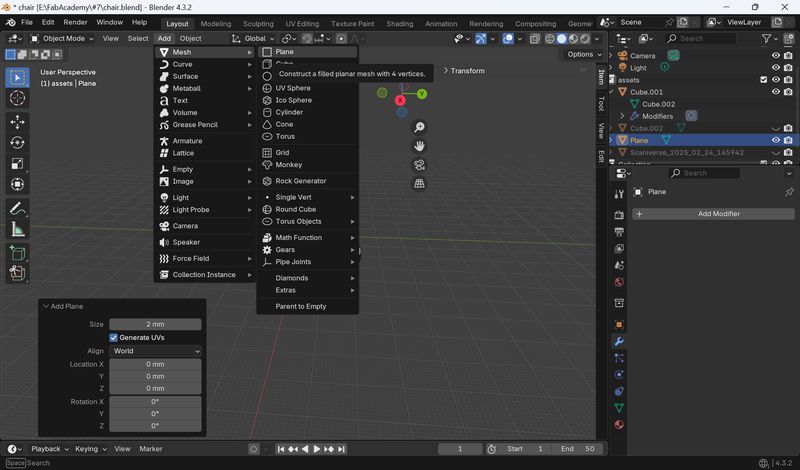
Task: Open the viewport Options dropdown
Action: point(584,55)
